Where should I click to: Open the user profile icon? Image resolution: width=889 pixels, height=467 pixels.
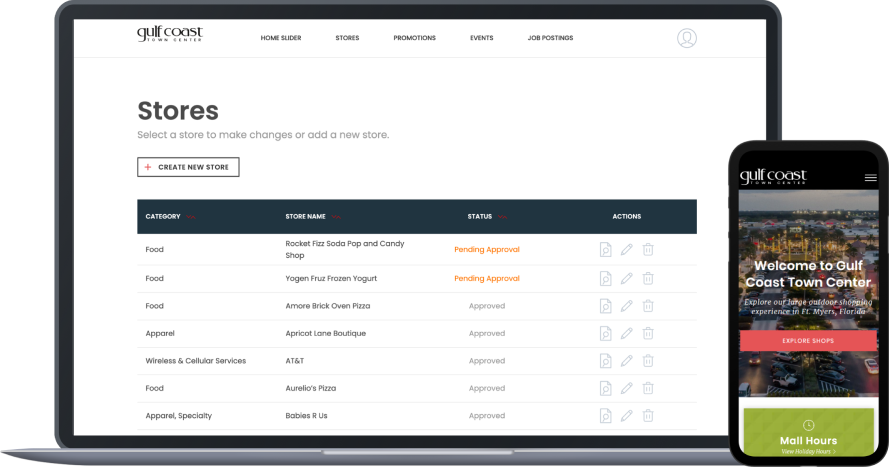pyautogui.click(x=686, y=38)
